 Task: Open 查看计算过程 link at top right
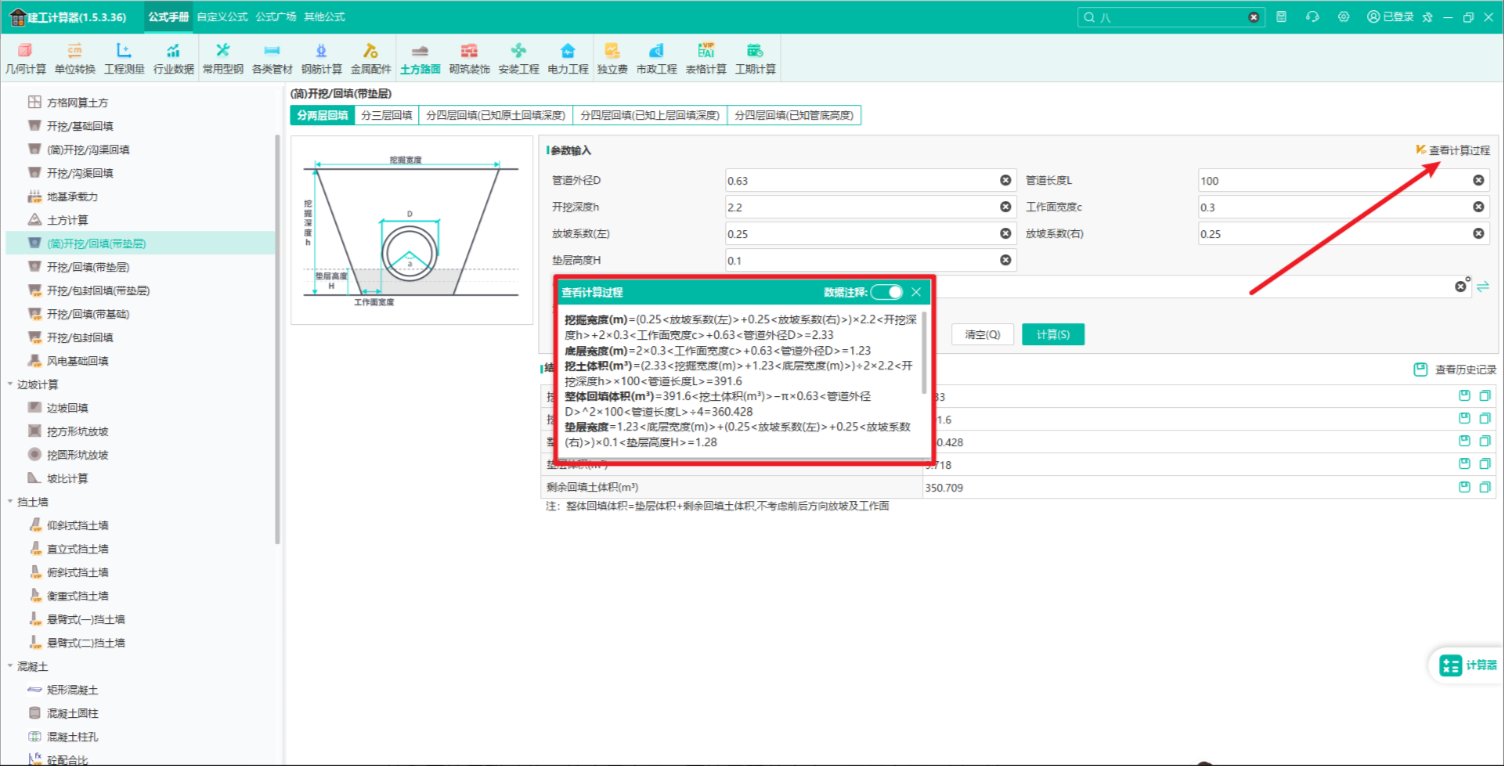coord(1452,150)
